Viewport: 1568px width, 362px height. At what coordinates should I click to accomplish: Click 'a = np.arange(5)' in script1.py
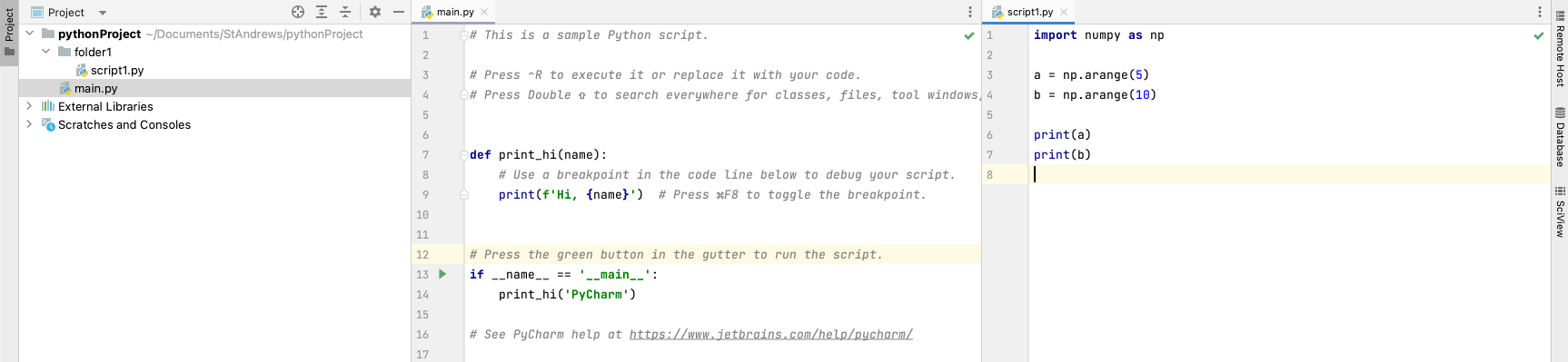click(x=1091, y=75)
